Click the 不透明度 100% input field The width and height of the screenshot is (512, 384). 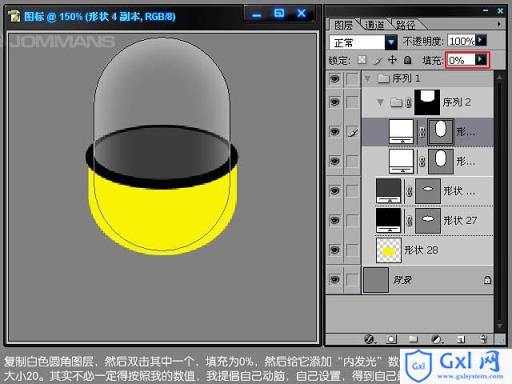[461, 41]
